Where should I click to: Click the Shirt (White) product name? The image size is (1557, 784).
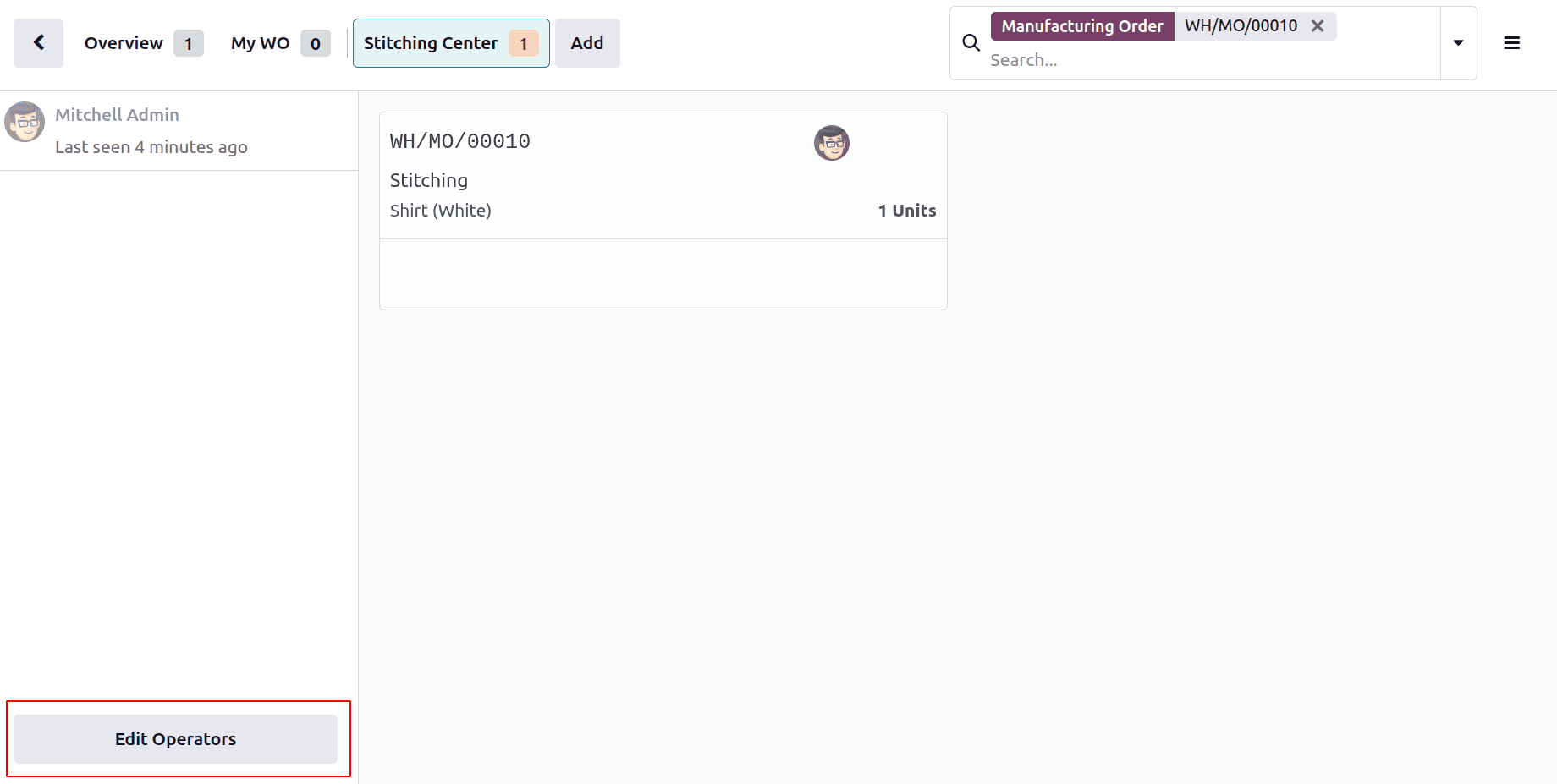pyautogui.click(x=441, y=211)
